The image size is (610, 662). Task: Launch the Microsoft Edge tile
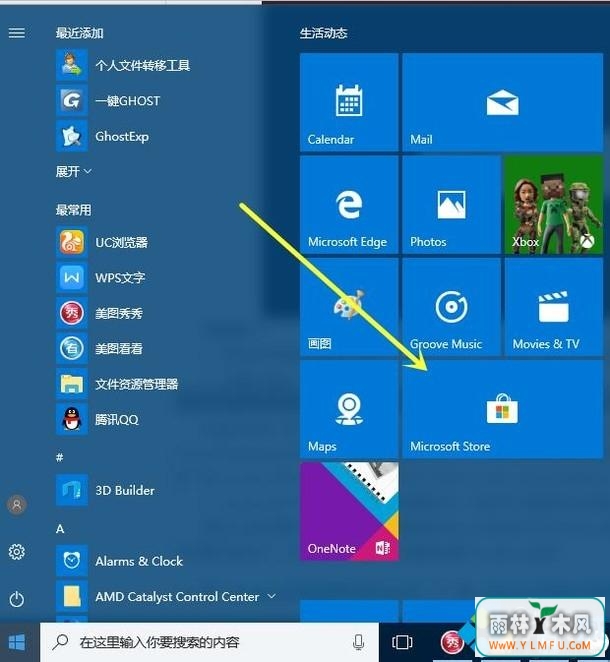coord(349,205)
